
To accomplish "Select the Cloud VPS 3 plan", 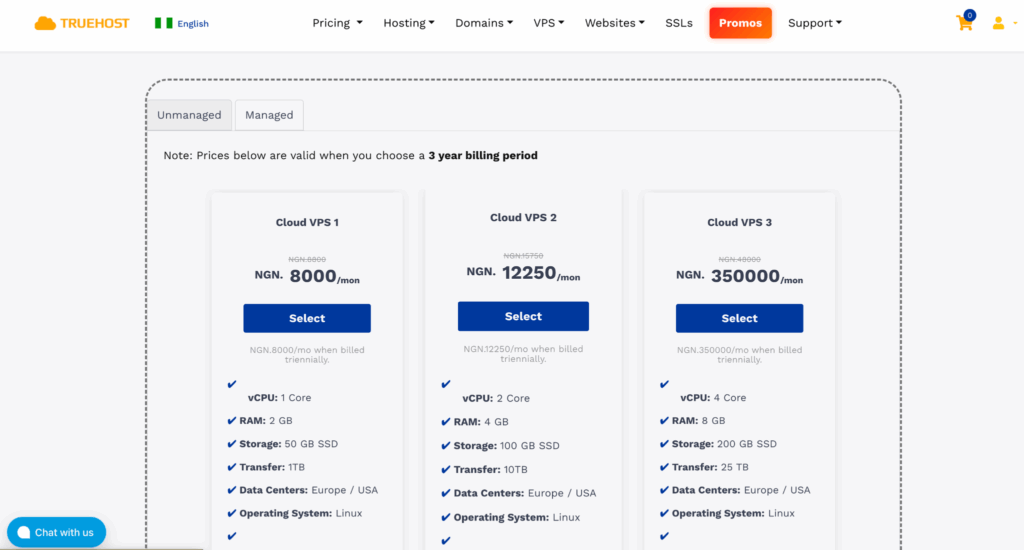I will click(739, 318).
